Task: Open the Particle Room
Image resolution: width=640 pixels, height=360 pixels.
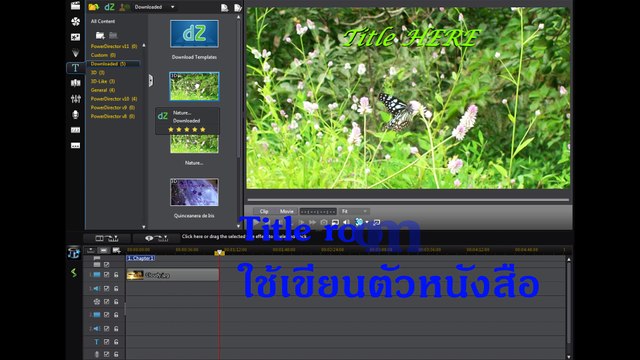Action: click(76, 53)
